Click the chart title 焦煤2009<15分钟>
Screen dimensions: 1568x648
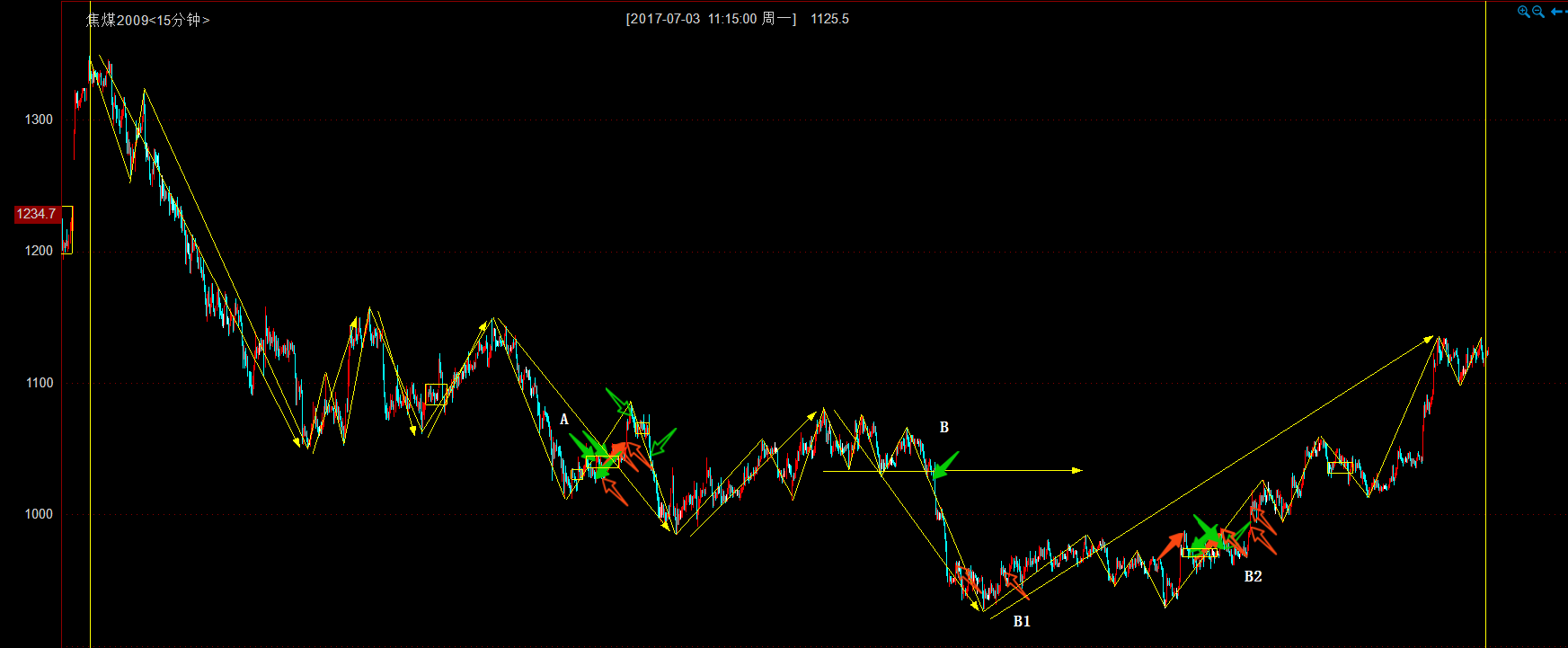pyautogui.click(x=147, y=20)
